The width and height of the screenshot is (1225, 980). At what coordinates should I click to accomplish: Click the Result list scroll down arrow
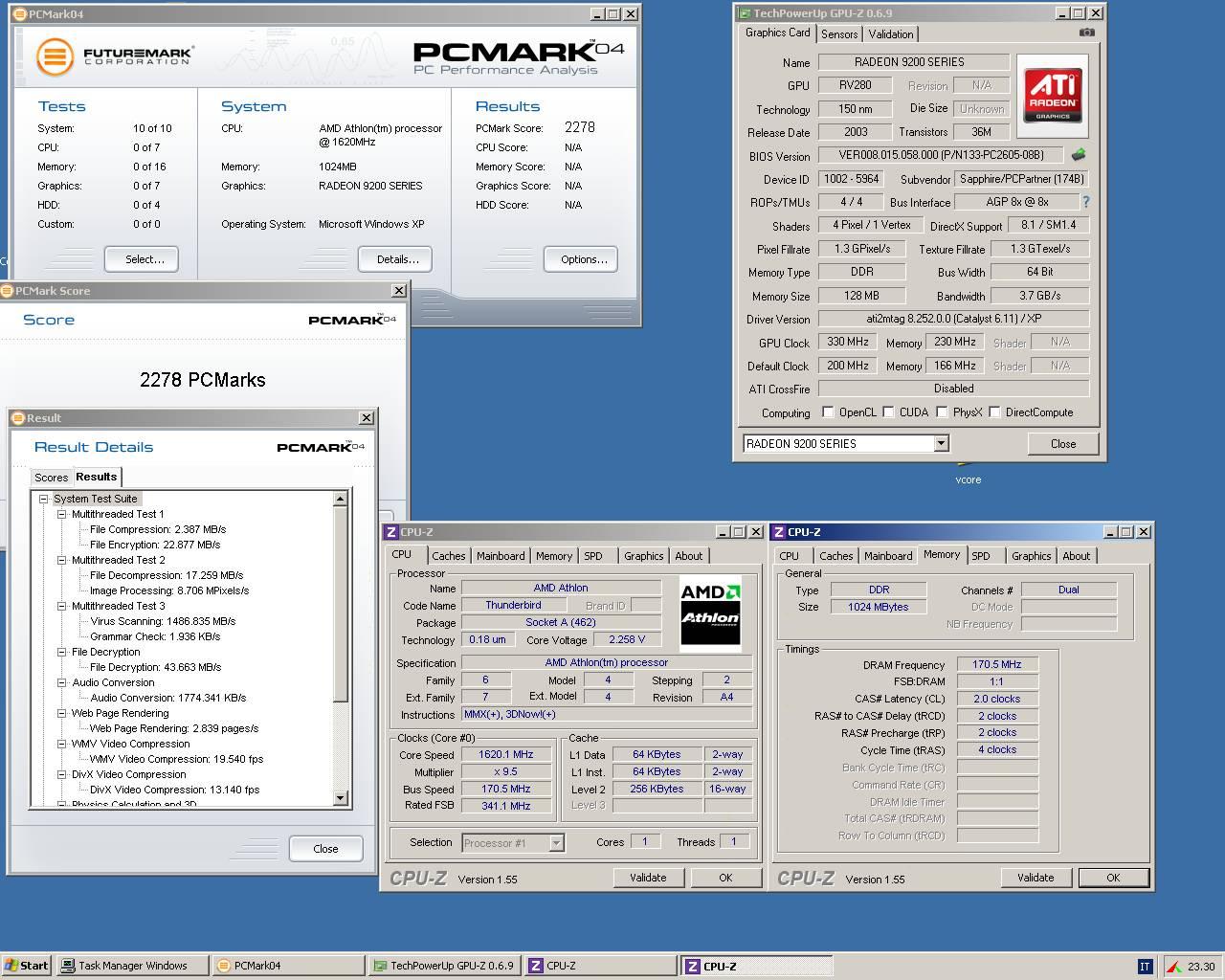pos(340,798)
